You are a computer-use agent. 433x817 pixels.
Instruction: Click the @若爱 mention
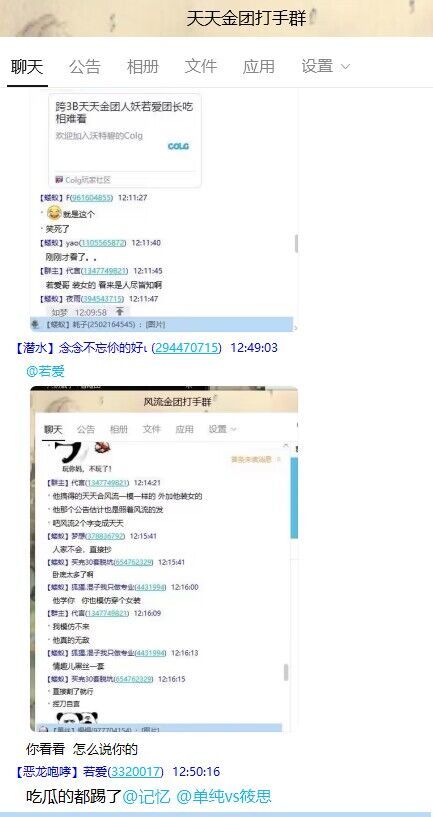coord(45,372)
